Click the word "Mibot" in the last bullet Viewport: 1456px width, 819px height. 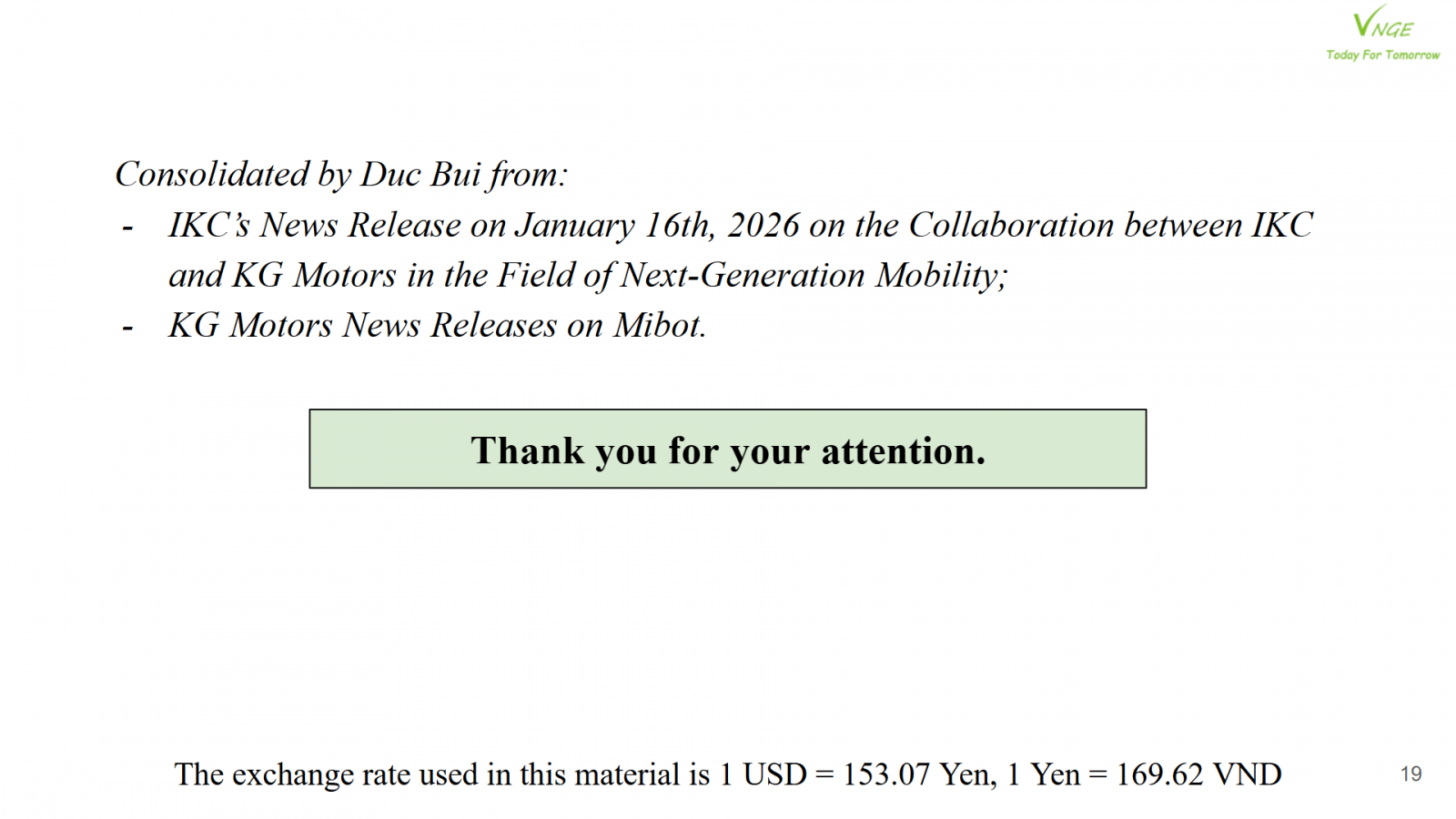(659, 326)
